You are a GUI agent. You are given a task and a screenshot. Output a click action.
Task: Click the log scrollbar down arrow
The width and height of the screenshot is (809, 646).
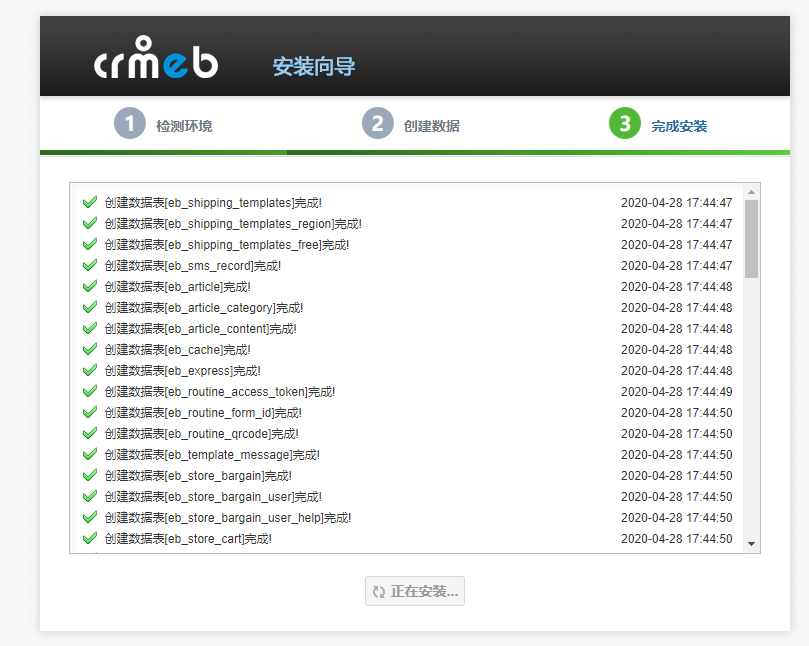[752, 544]
